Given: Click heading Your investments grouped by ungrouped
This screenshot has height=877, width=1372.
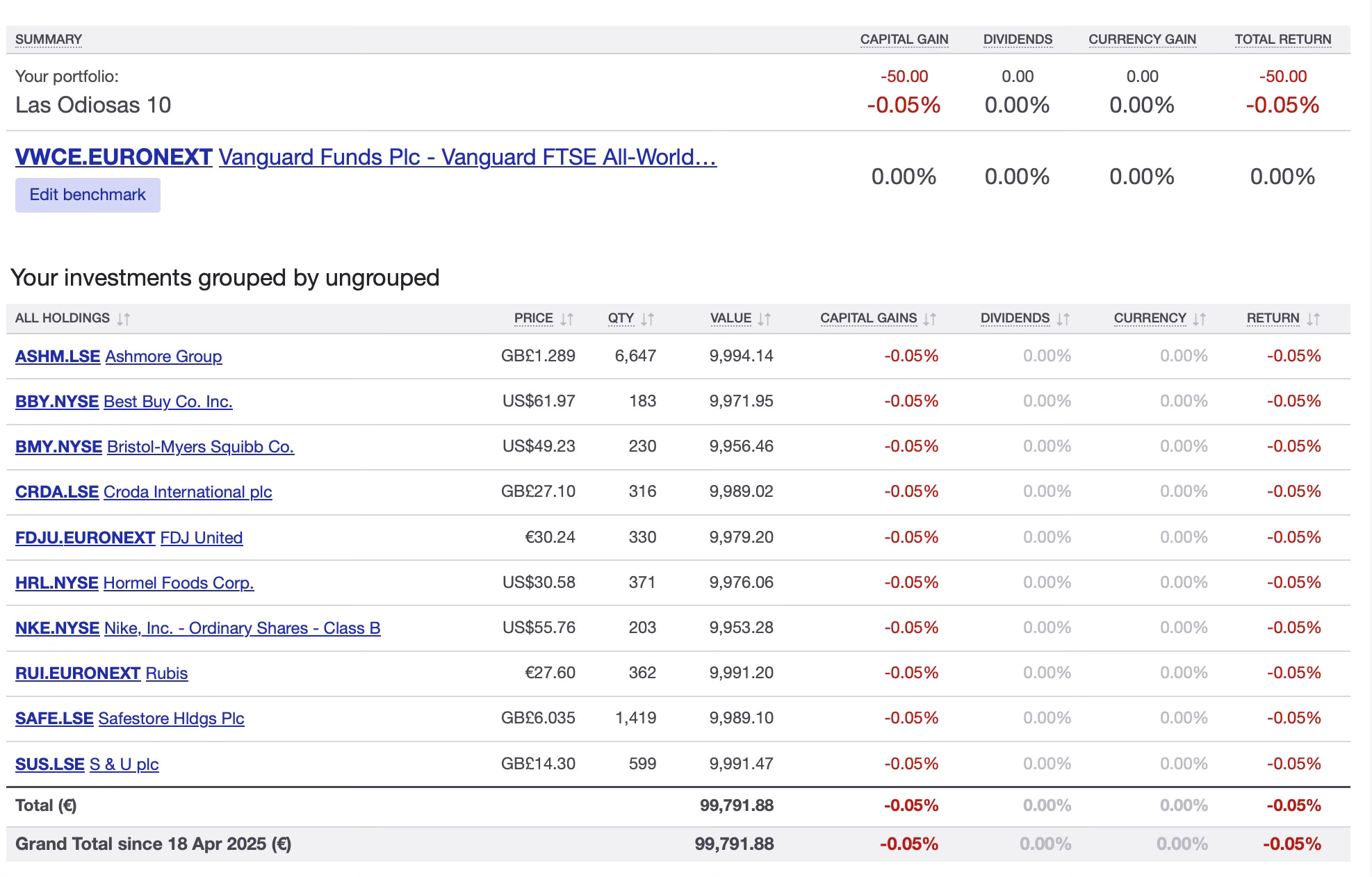Looking at the screenshot, I should pyautogui.click(x=225, y=278).
